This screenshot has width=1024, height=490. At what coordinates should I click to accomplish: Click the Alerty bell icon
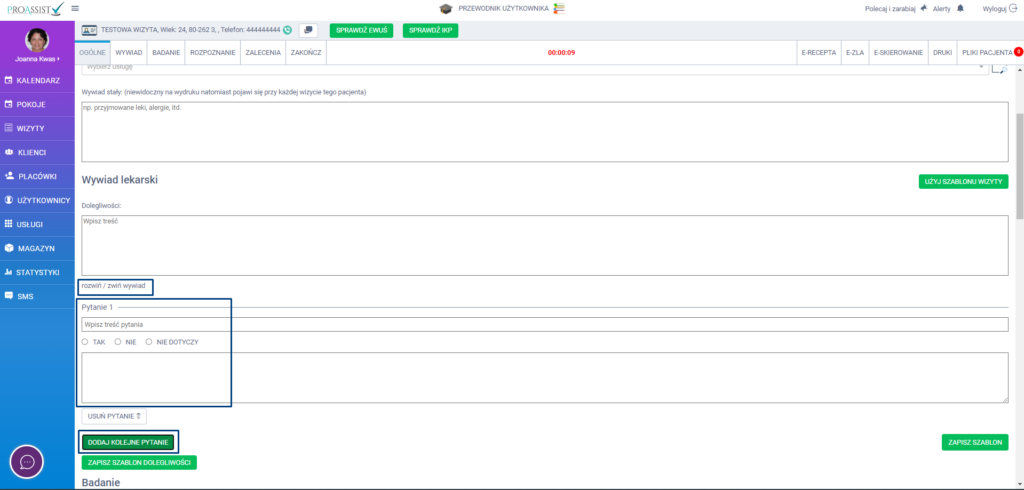(x=958, y=8)
